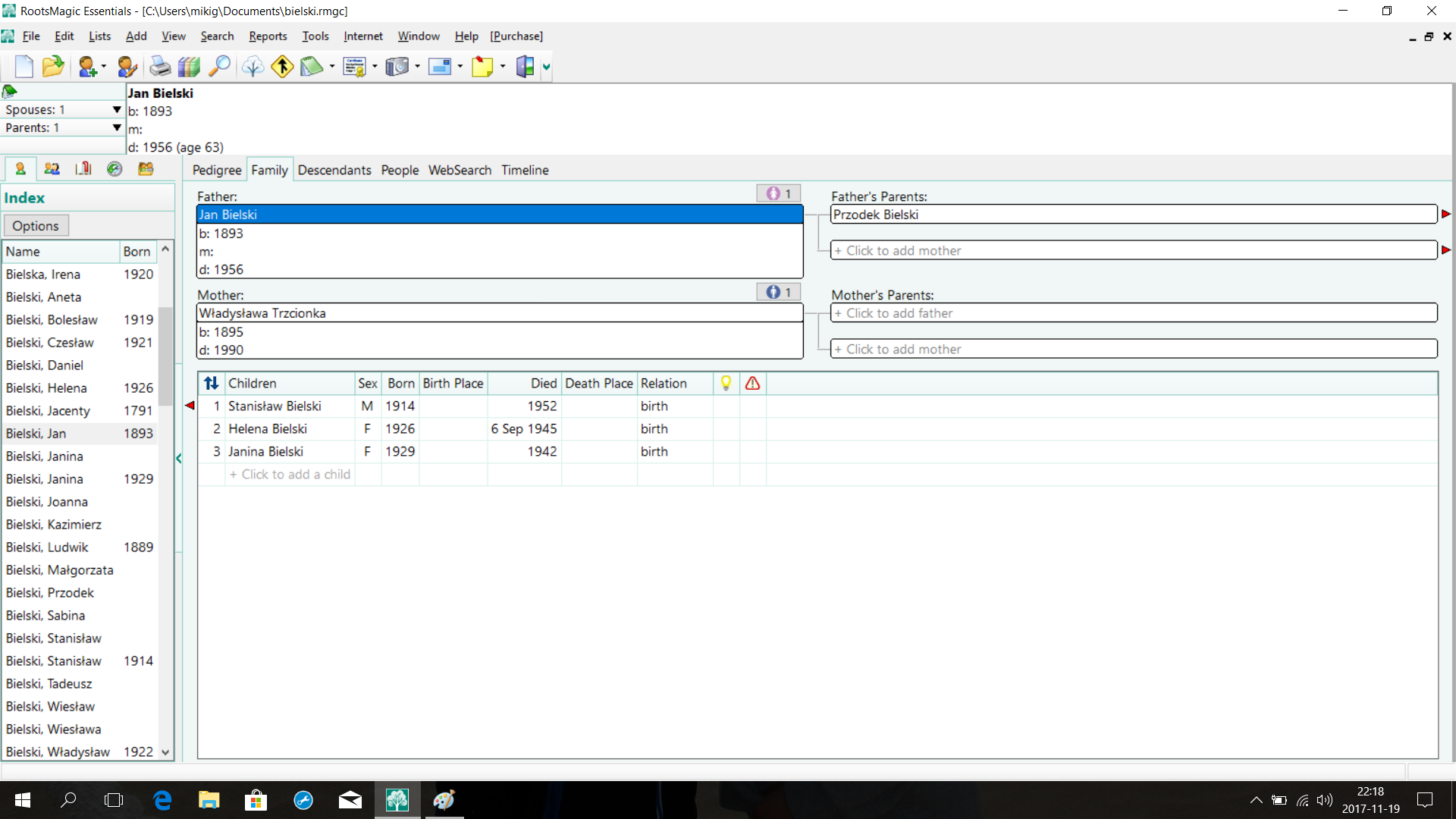Select the bookmarks sidebar tab icon
The image size is (1456, 819).
click(83, 168)
